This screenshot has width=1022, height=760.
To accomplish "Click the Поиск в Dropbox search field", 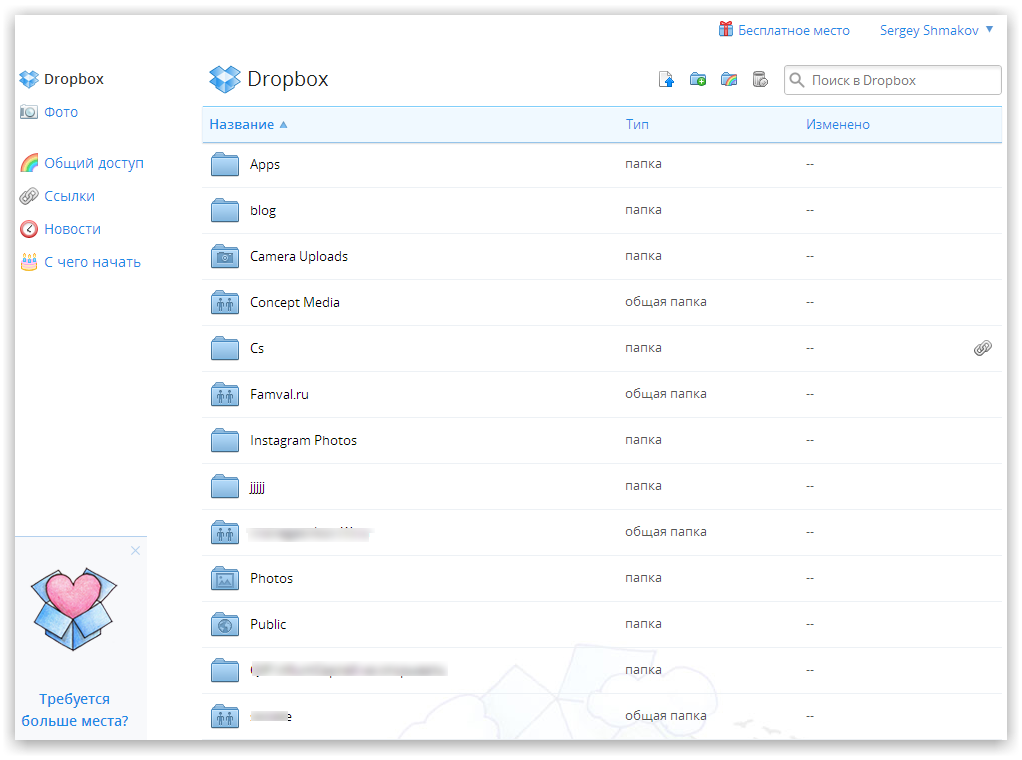I will click(x=892, y=80).
